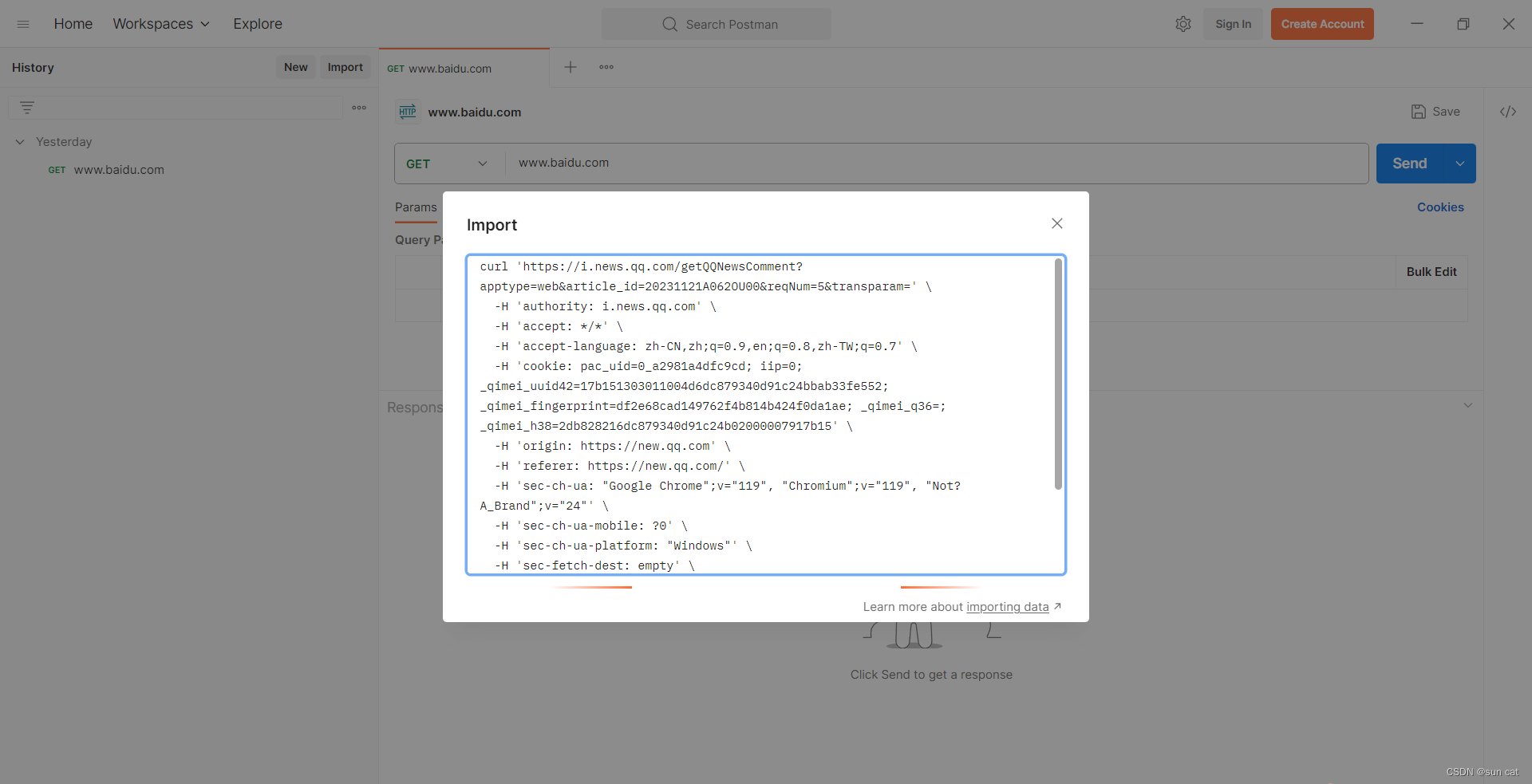The height and width of the screenshot is (784, 1532).
Task: Click the Save floppy disk icon
Action: point(1419,112)
